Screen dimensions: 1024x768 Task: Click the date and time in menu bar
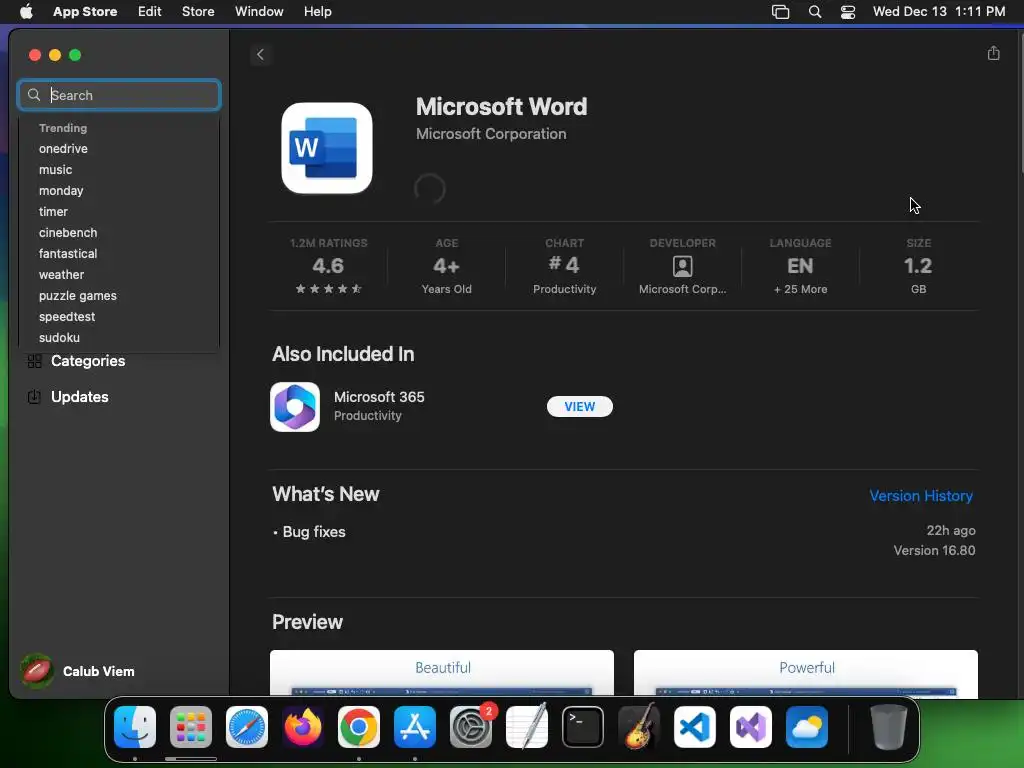[x=938, y=11]
